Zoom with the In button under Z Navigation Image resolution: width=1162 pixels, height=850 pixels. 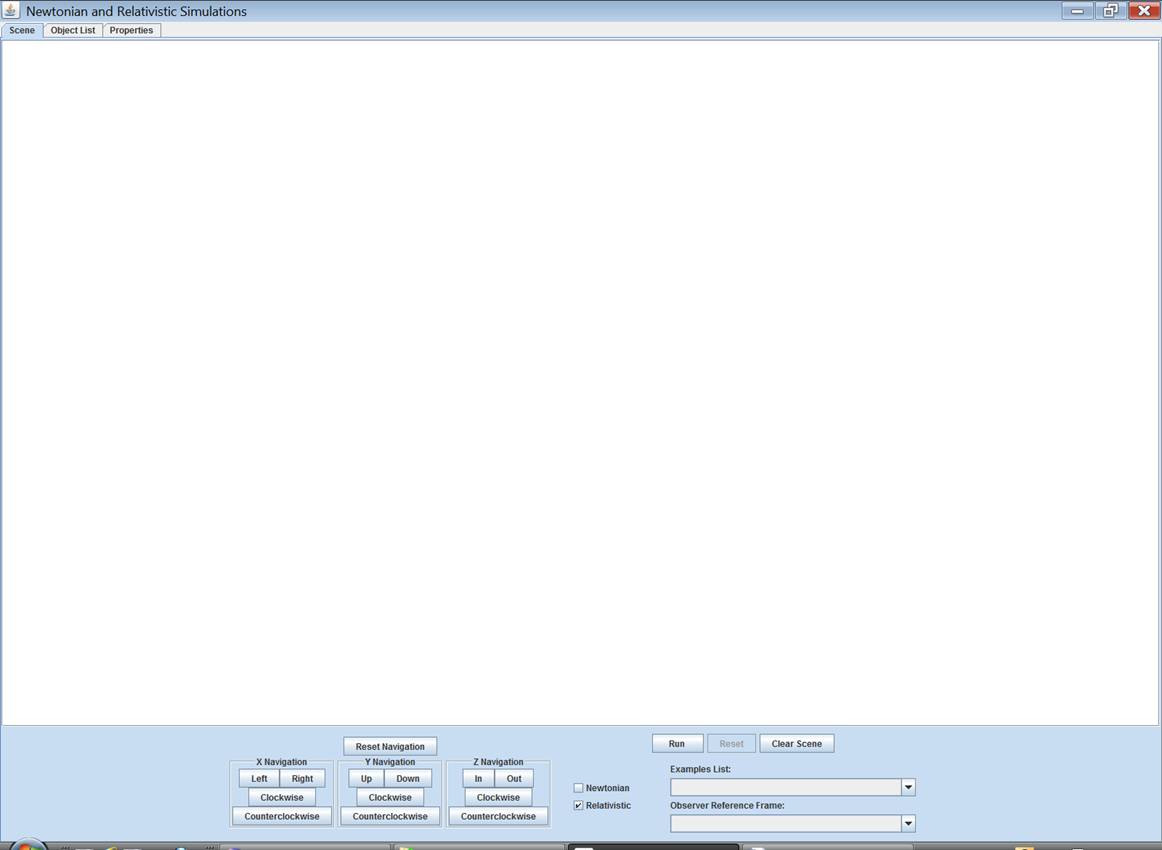tap(478, 779)
